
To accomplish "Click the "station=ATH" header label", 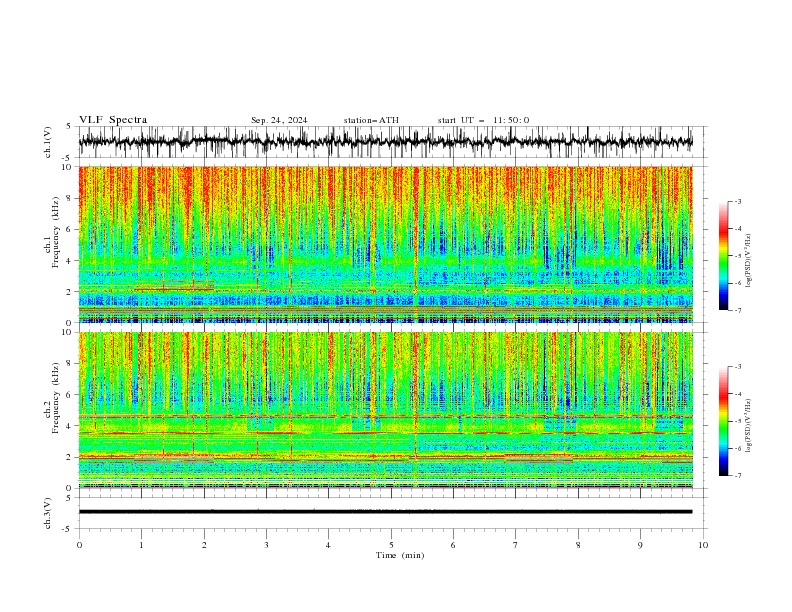I will tap(371, 120).
